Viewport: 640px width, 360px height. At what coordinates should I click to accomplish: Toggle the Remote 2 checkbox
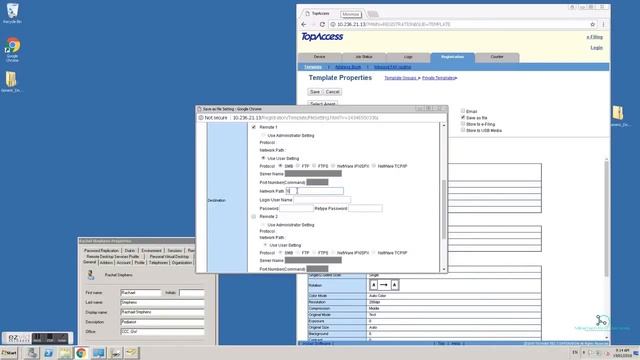254,216
